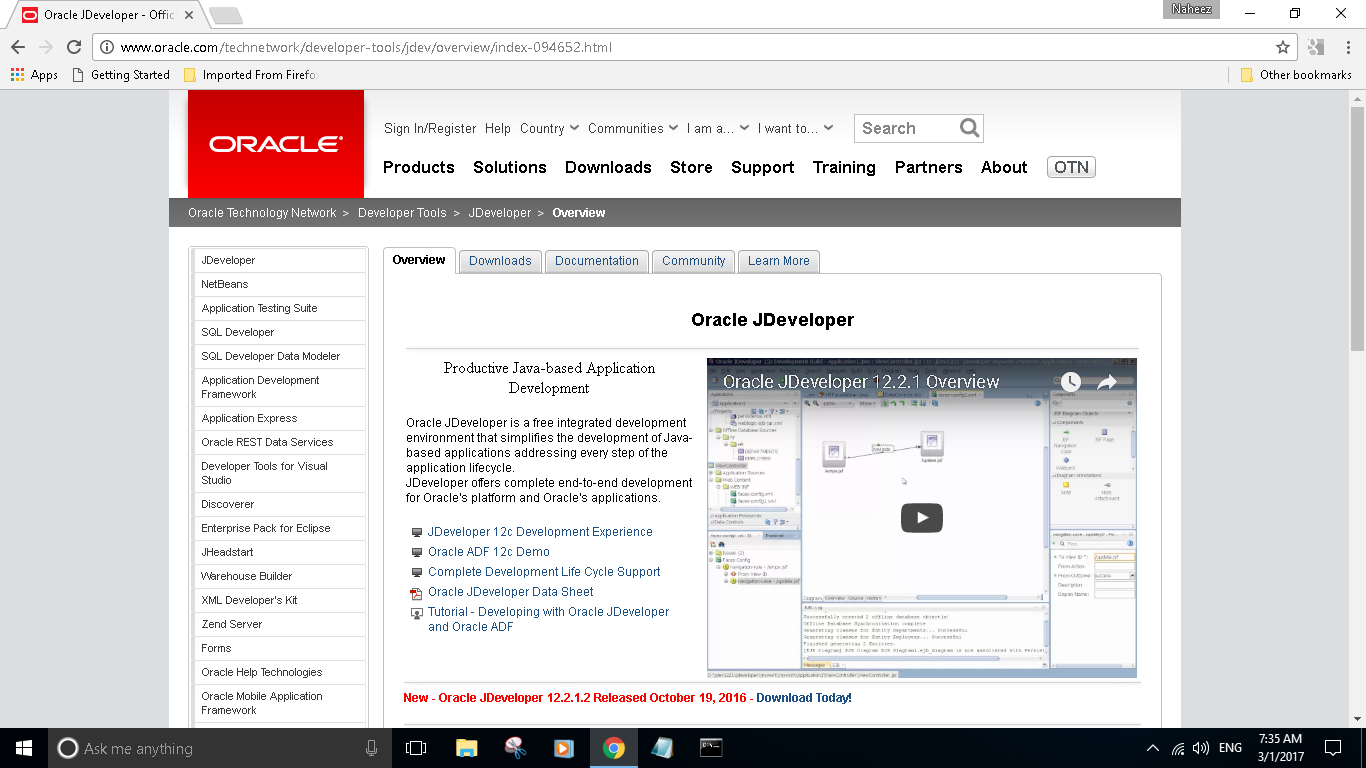Bookmark this page with star icon
This screenshot has width=1366, height=768.
click(x=1283, y=47)
